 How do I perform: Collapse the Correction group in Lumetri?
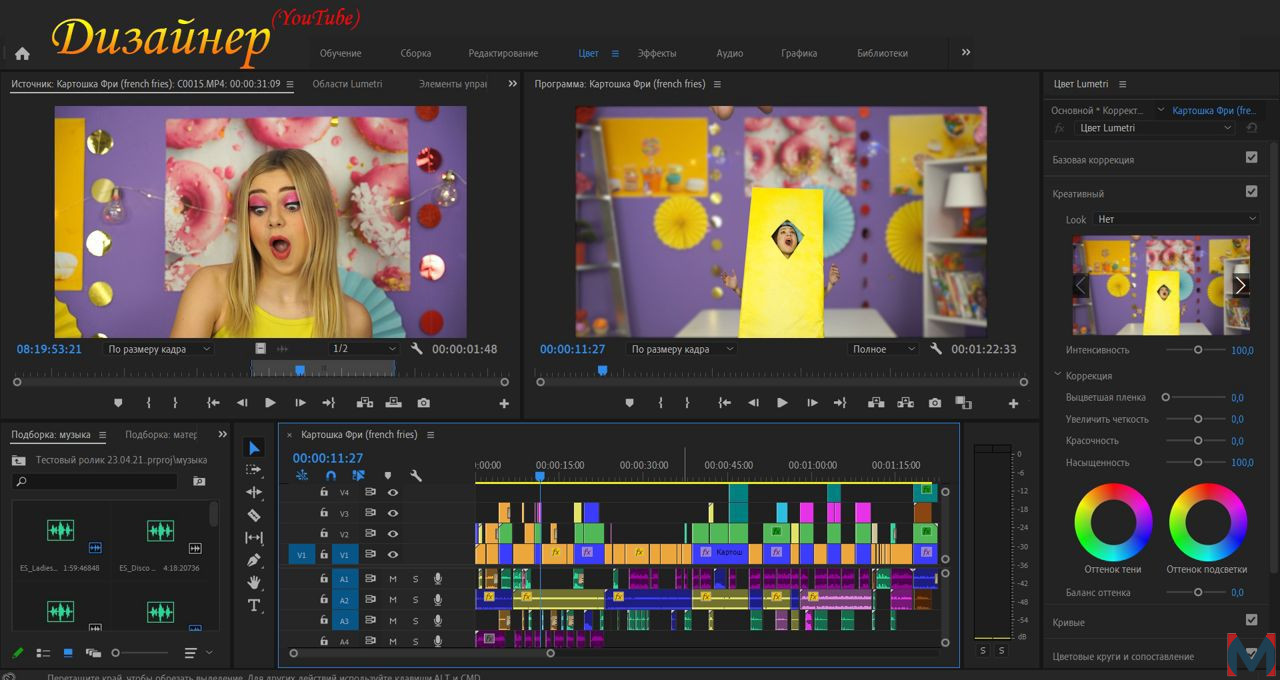coord(1059,376)
